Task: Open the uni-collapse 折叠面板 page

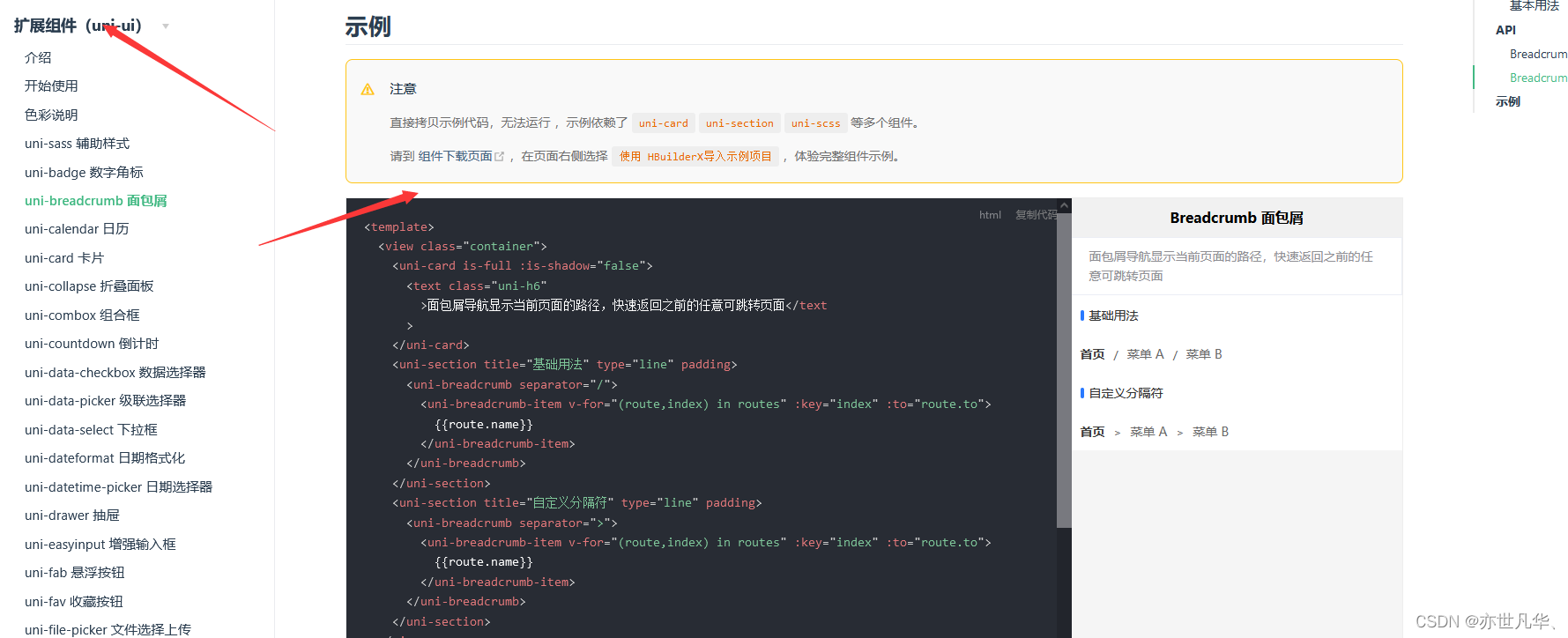Action: click(89, 286)
